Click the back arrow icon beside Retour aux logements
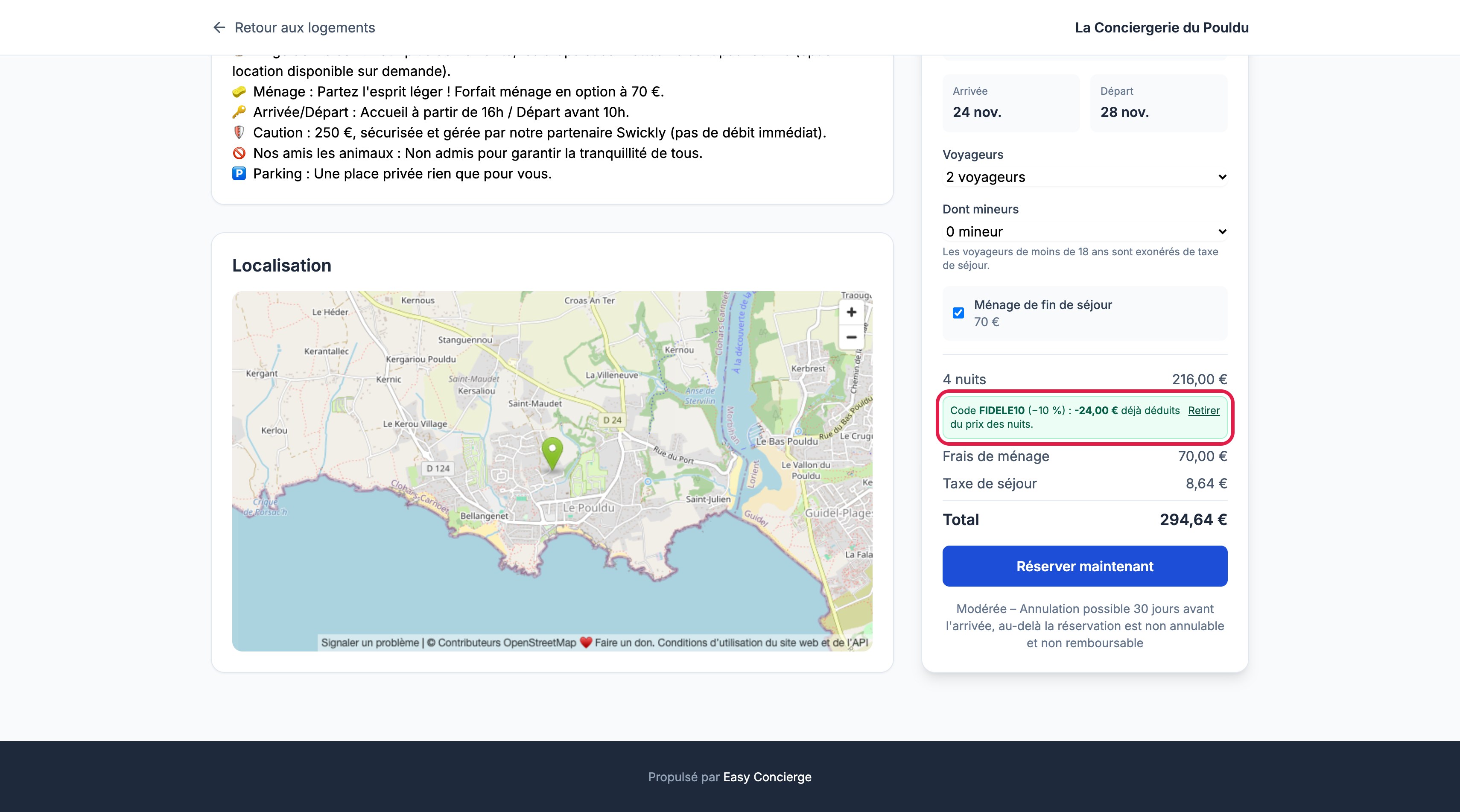This screenshot has width=1460, height=812. pos(219,27)
